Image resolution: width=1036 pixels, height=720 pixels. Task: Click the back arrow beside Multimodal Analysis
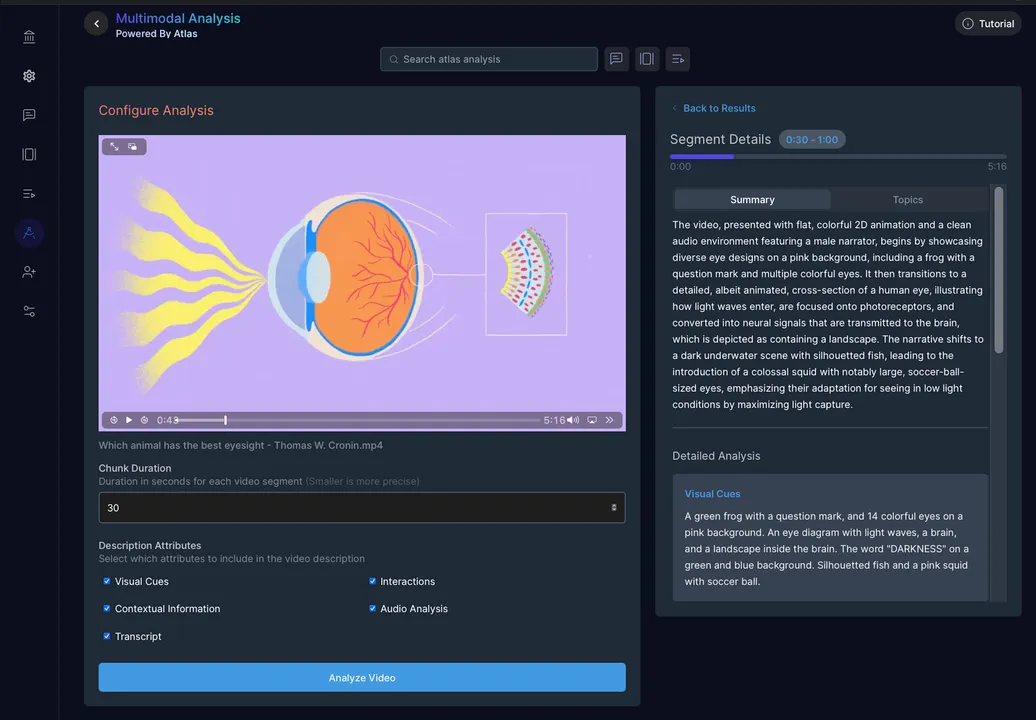pyautogui.click(x=96, y=24)
